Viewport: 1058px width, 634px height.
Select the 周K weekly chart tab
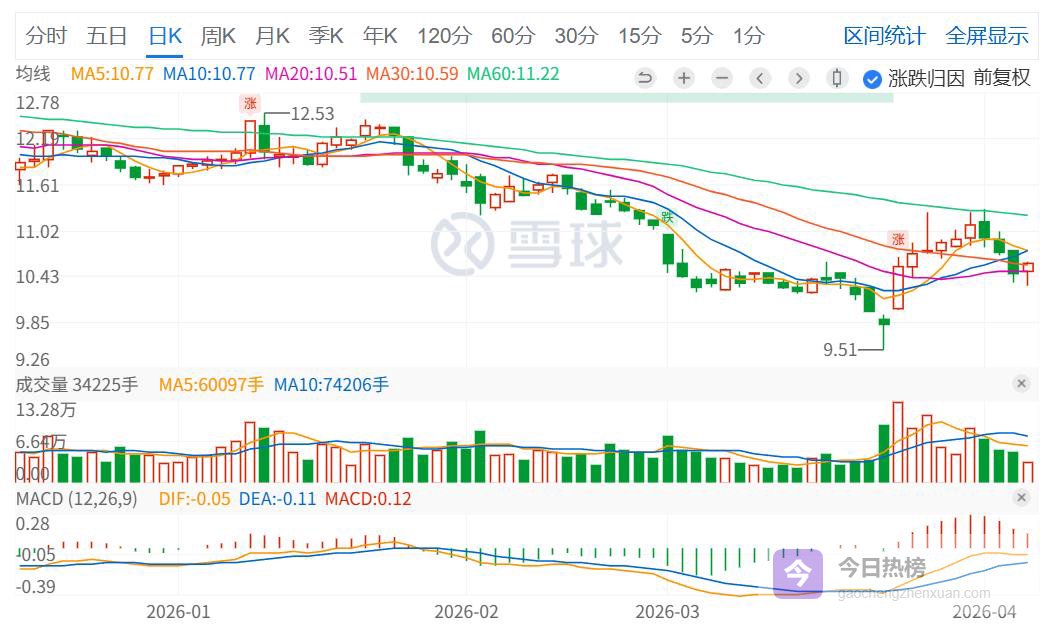tap(218, 36)
